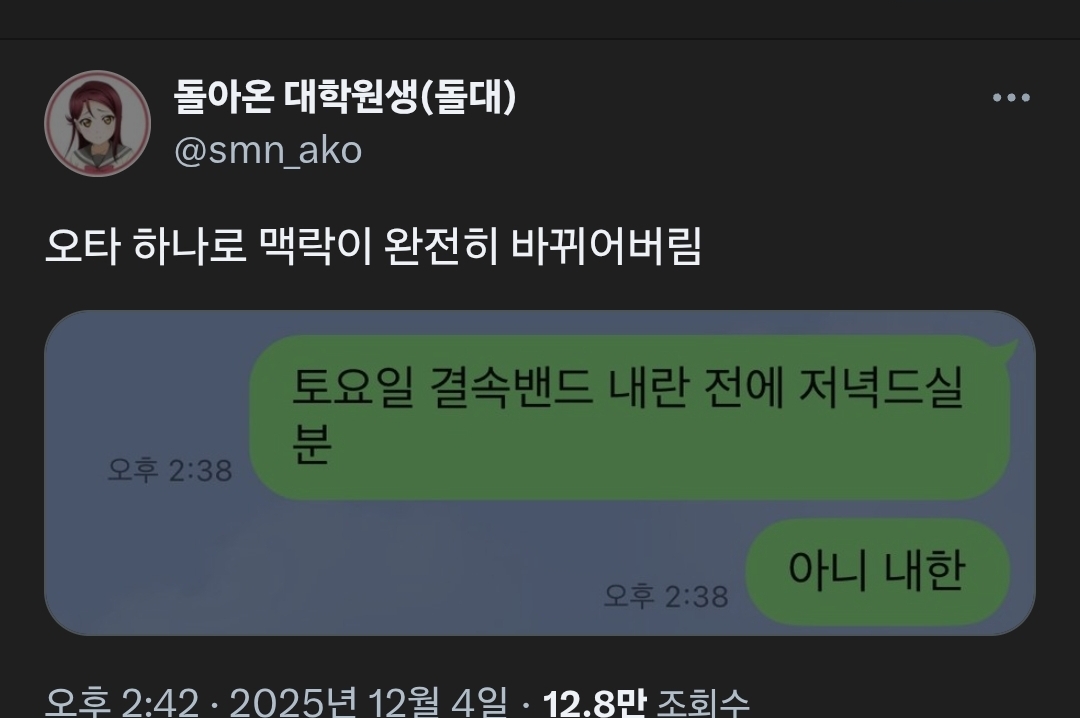Screen dimensions: 1080x718
Task: Click the green chat bubble saying 아니 내한
Action: point(877,571)
